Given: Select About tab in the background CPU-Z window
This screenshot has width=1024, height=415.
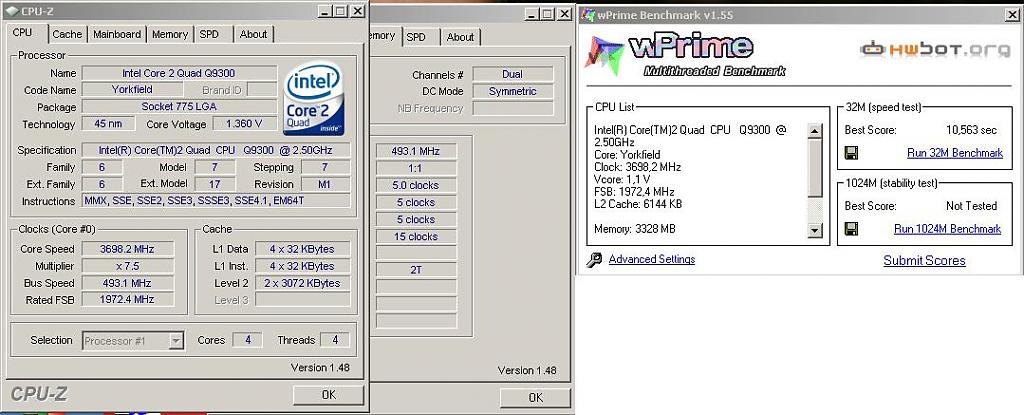Looking at the screenshot, I should coord(460,37).
